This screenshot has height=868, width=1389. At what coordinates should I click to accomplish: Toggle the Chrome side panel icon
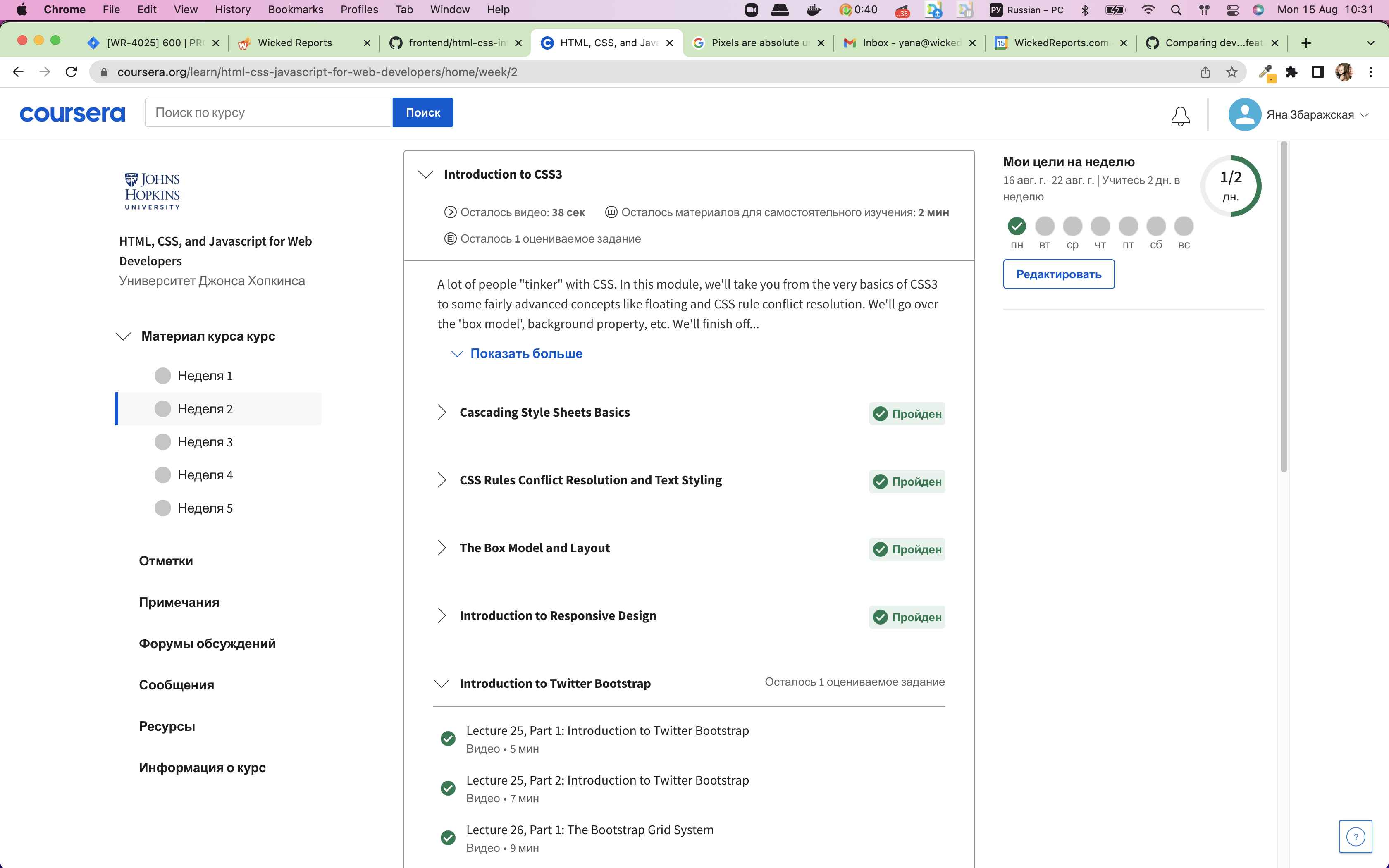tap(1318, 72)
